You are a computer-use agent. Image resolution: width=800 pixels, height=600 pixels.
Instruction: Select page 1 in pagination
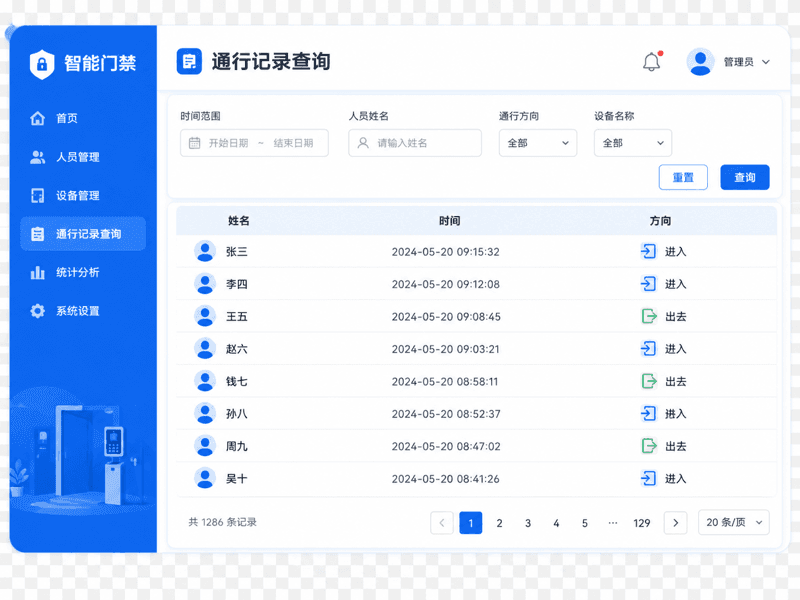(x=470, y=522)
